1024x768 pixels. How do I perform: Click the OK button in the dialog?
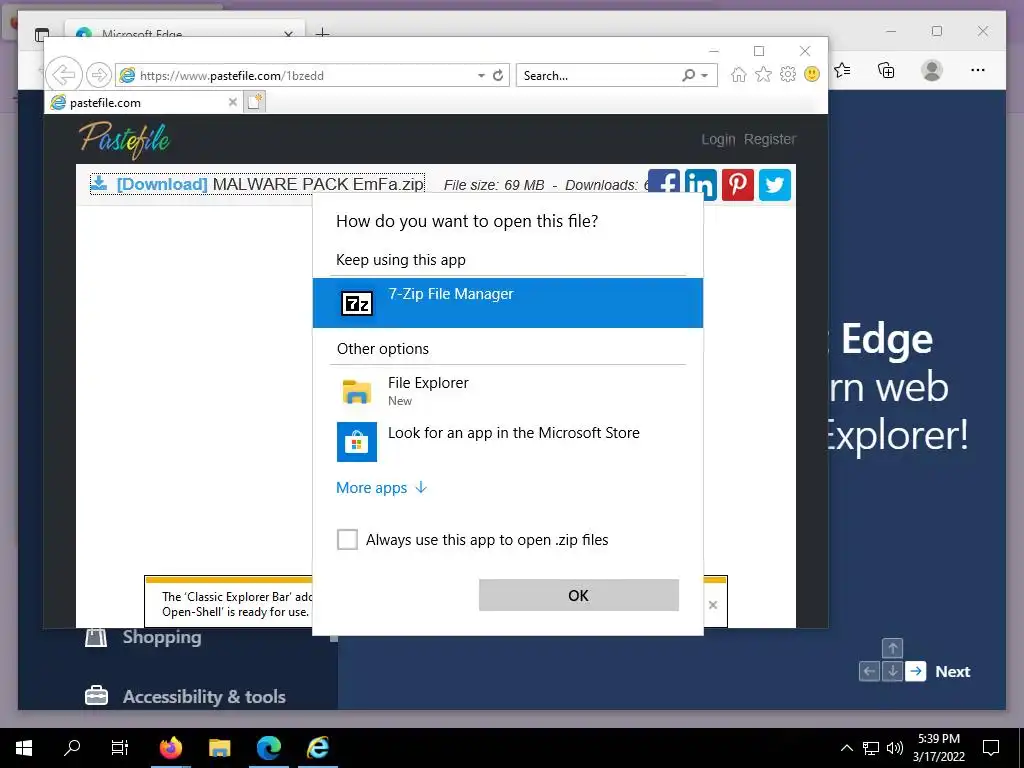point(579,595)
